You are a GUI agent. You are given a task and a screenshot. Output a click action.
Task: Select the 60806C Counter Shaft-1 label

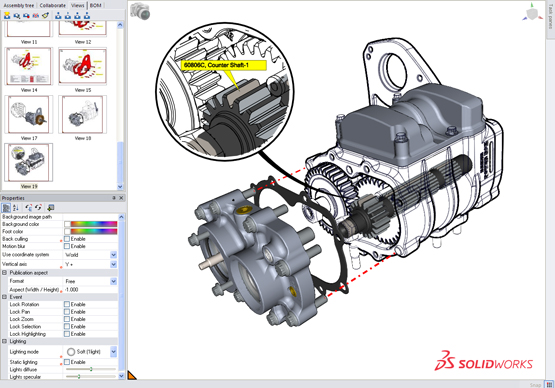223,65
